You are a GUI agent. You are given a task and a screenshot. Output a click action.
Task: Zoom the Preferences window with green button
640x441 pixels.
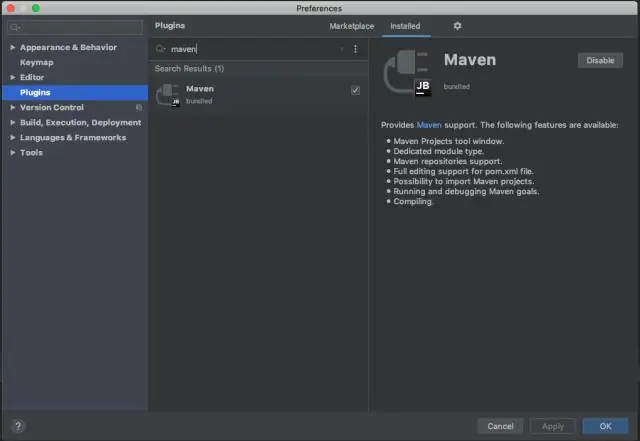pos(36,8)
